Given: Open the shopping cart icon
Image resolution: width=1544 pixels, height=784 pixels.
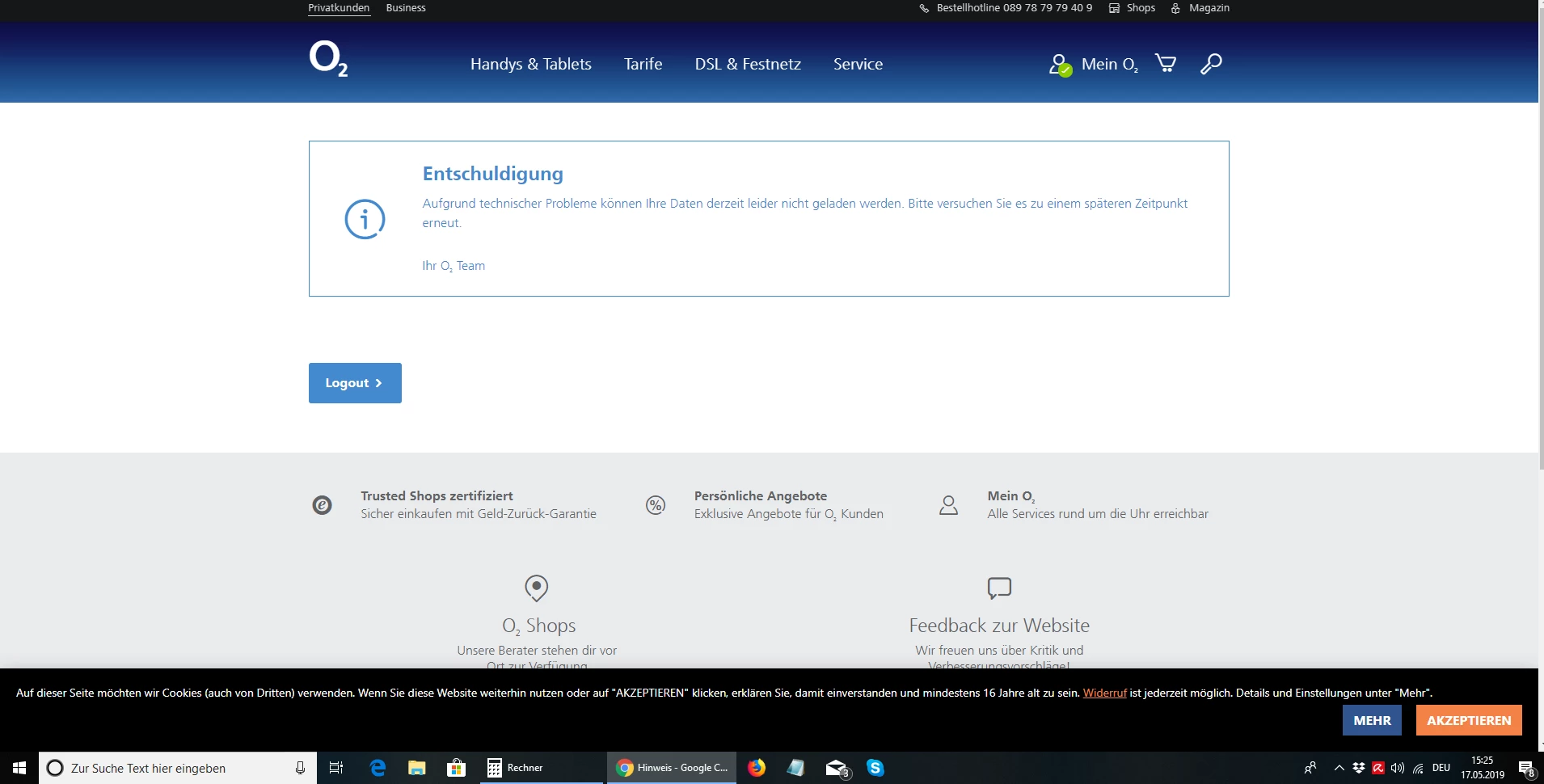Looking at the screenshot, I should click(1165, 63).
